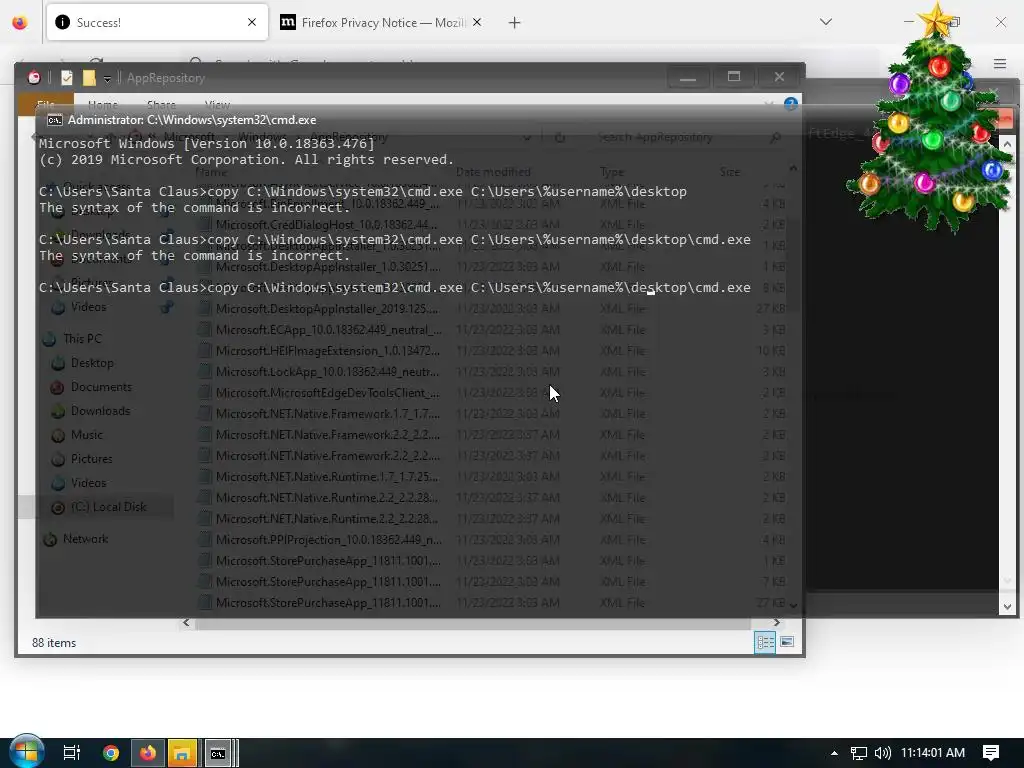
Task: Open Customize Quick Access Toolbar dropdown
Action: tap(107, 78)
